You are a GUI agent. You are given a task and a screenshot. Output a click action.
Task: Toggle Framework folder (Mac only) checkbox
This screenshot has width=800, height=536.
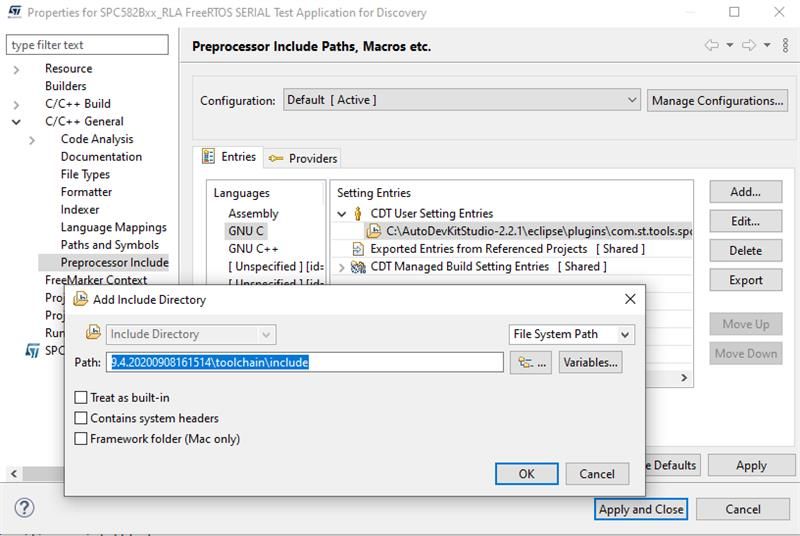(x=82, y=438)
